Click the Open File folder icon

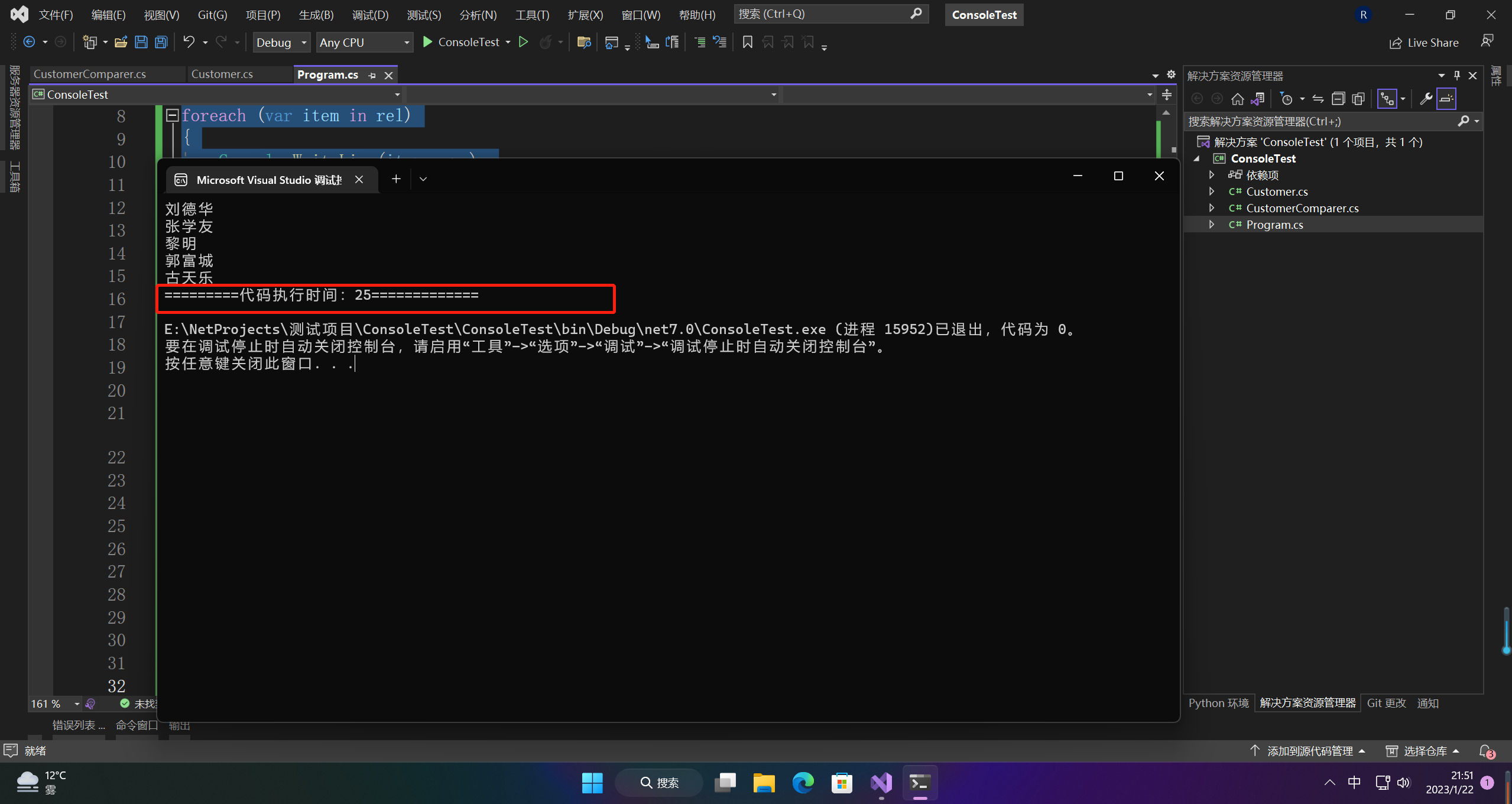(x=121, y=42)
